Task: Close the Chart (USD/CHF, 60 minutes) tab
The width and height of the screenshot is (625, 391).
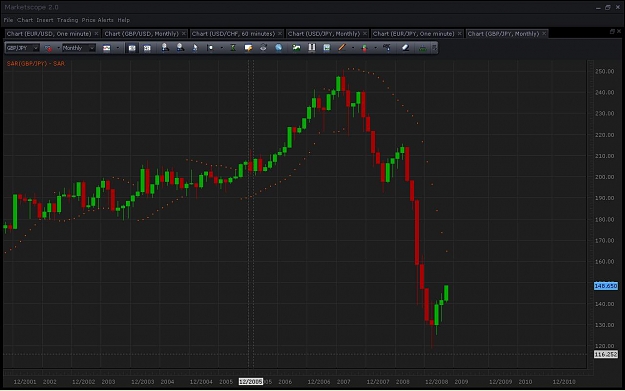Action: tap(280, 33)
